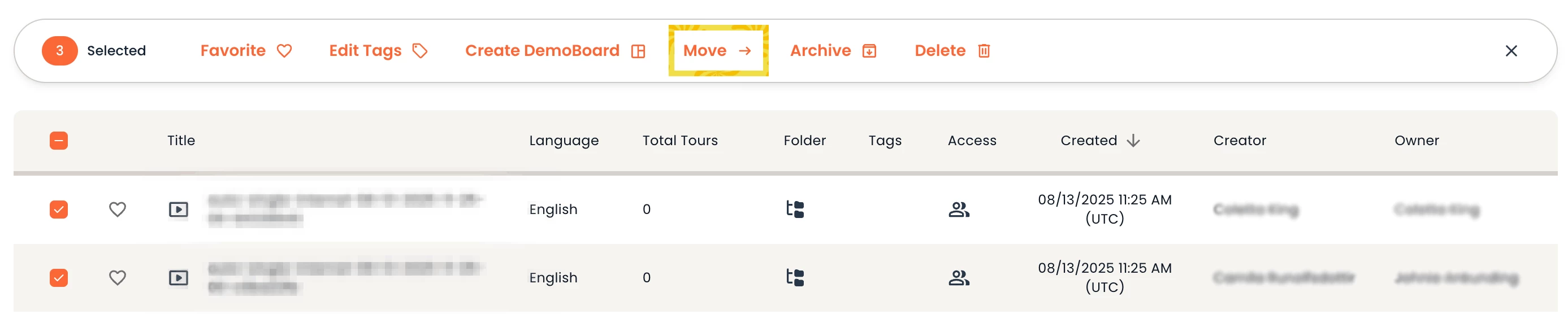This screenshot has height=314, width=1568.
Task: Click Archive in the selection bar
Action: tap(833, 50)
